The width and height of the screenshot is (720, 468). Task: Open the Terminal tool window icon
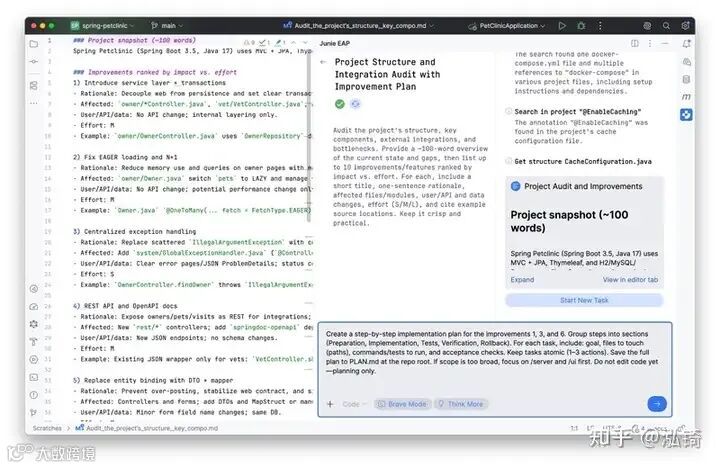34,377
